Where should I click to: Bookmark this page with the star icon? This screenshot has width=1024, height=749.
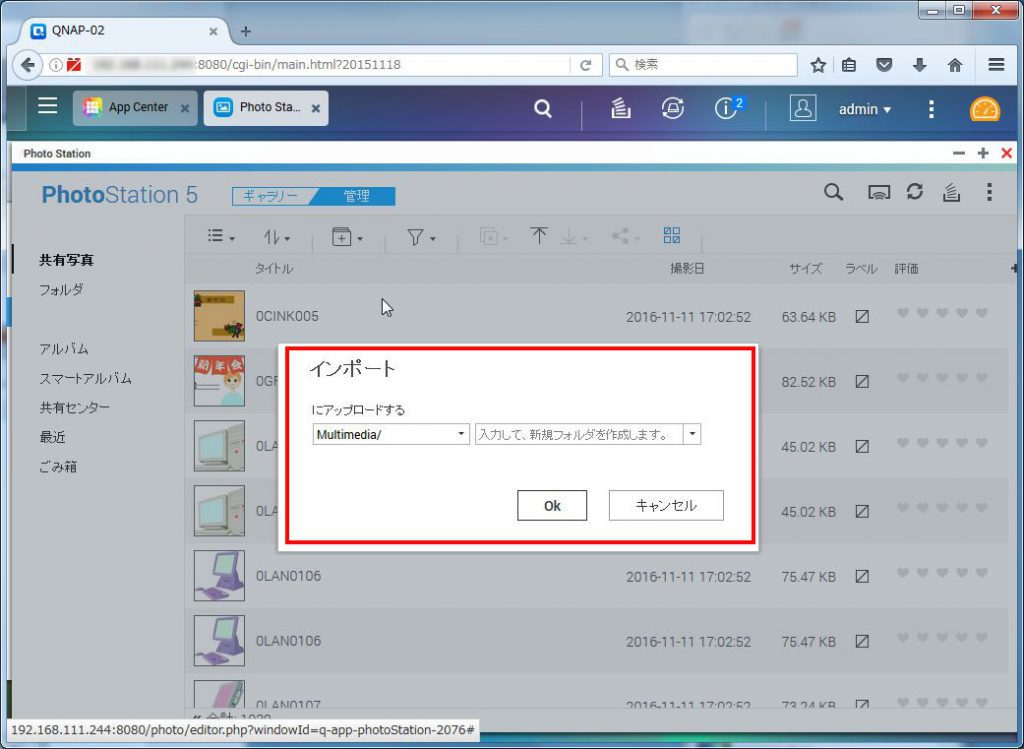pos(818,65)
